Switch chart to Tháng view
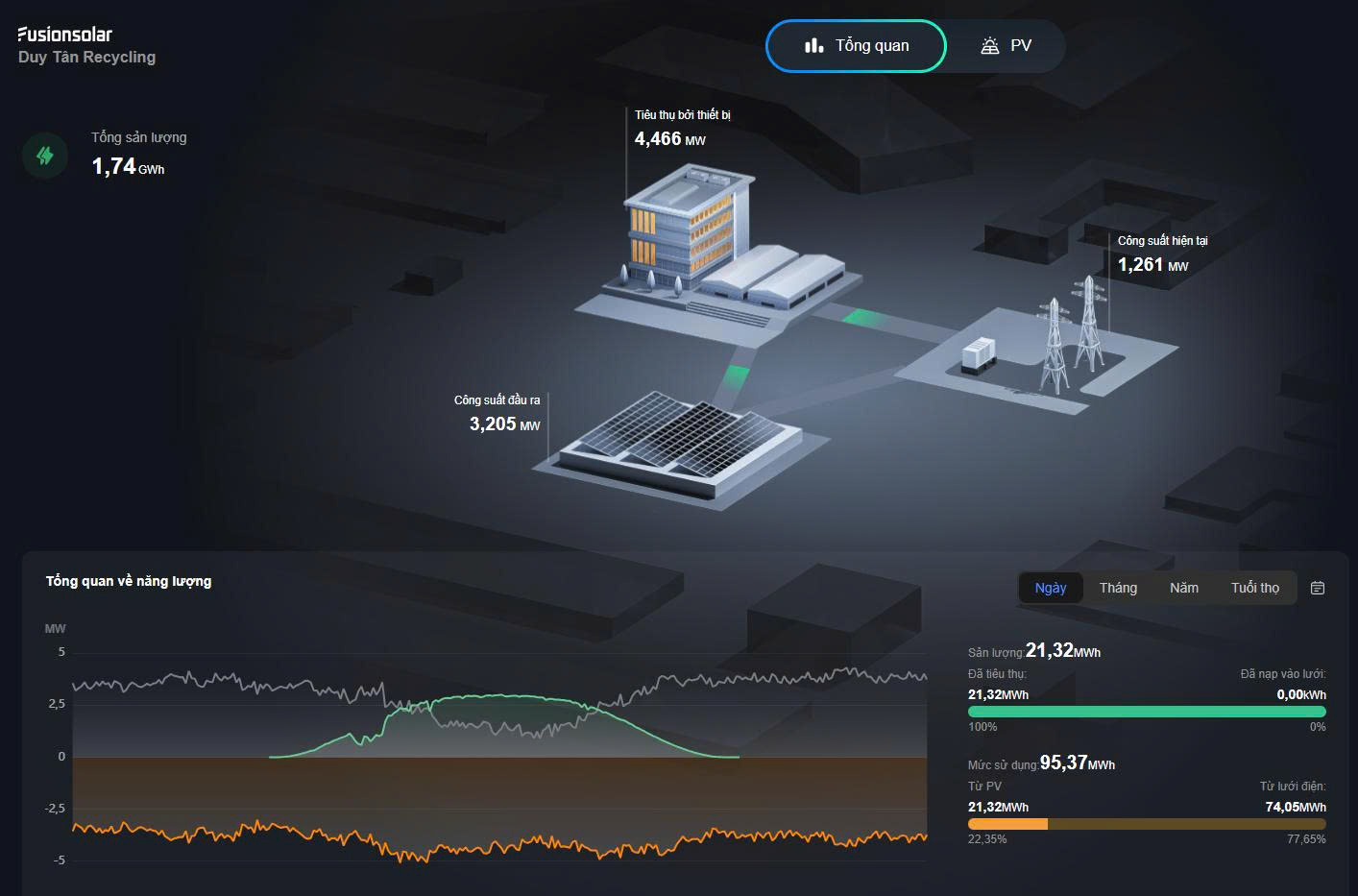1358x896 pixels. tap(1118, 588)
